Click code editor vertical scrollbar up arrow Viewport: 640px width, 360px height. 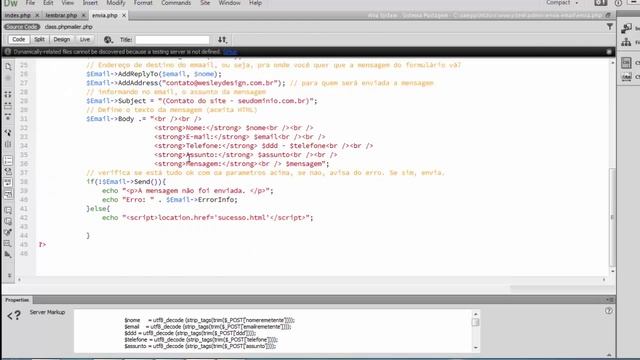[612, 63]
